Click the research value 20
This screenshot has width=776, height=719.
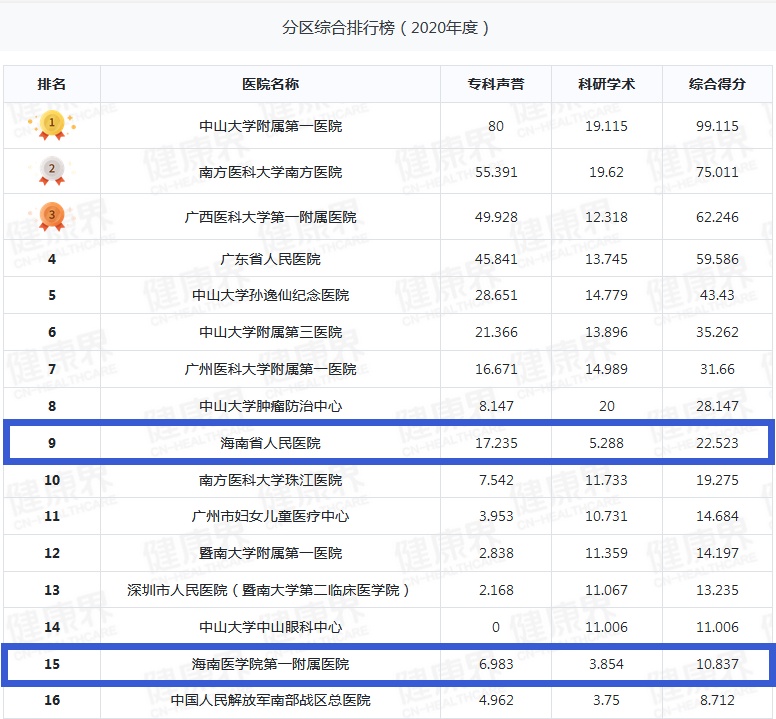click(607, 406)
